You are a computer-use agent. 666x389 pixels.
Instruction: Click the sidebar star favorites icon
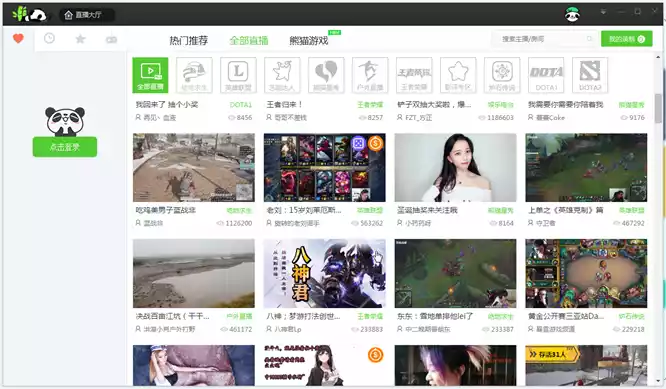click(x=80, y=39)
